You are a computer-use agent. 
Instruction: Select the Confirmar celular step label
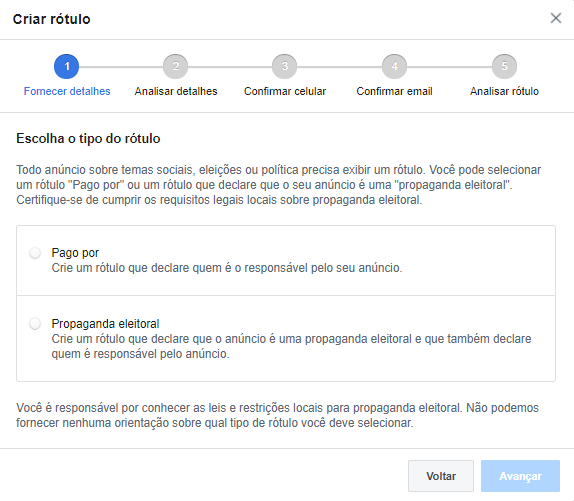click(x=285, y=91)
